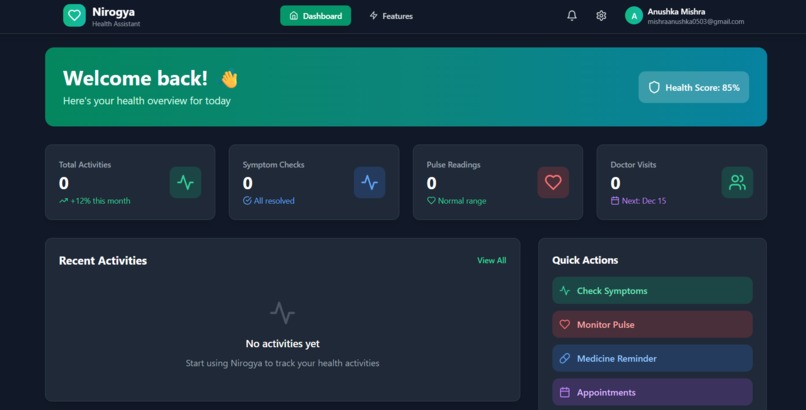This screenshot has width=806, height=410.
Task: Click the small heart beside Normal range
Action: click(431, 201)
